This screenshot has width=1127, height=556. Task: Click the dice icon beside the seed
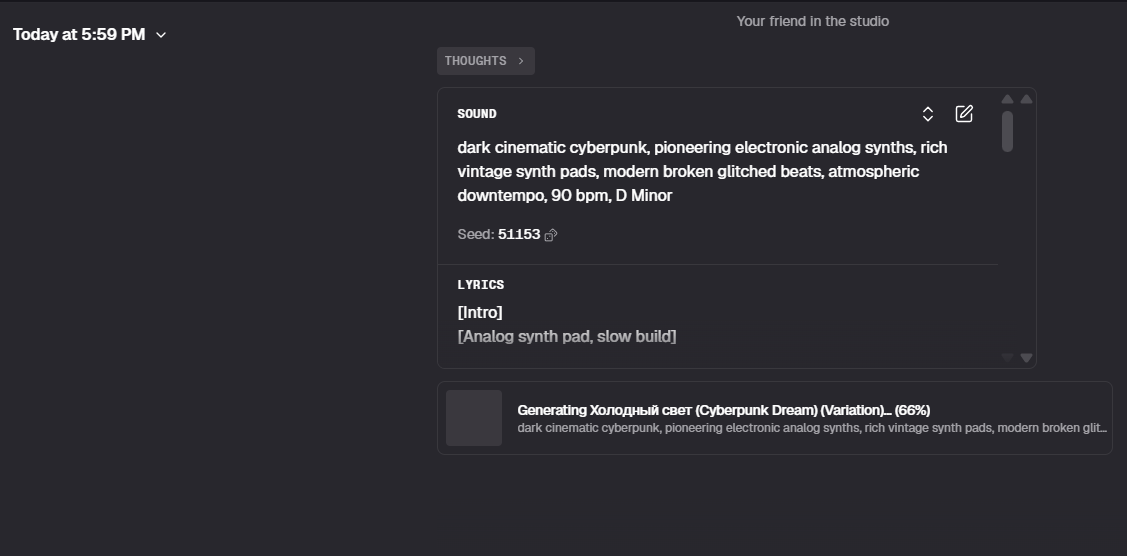551,235
